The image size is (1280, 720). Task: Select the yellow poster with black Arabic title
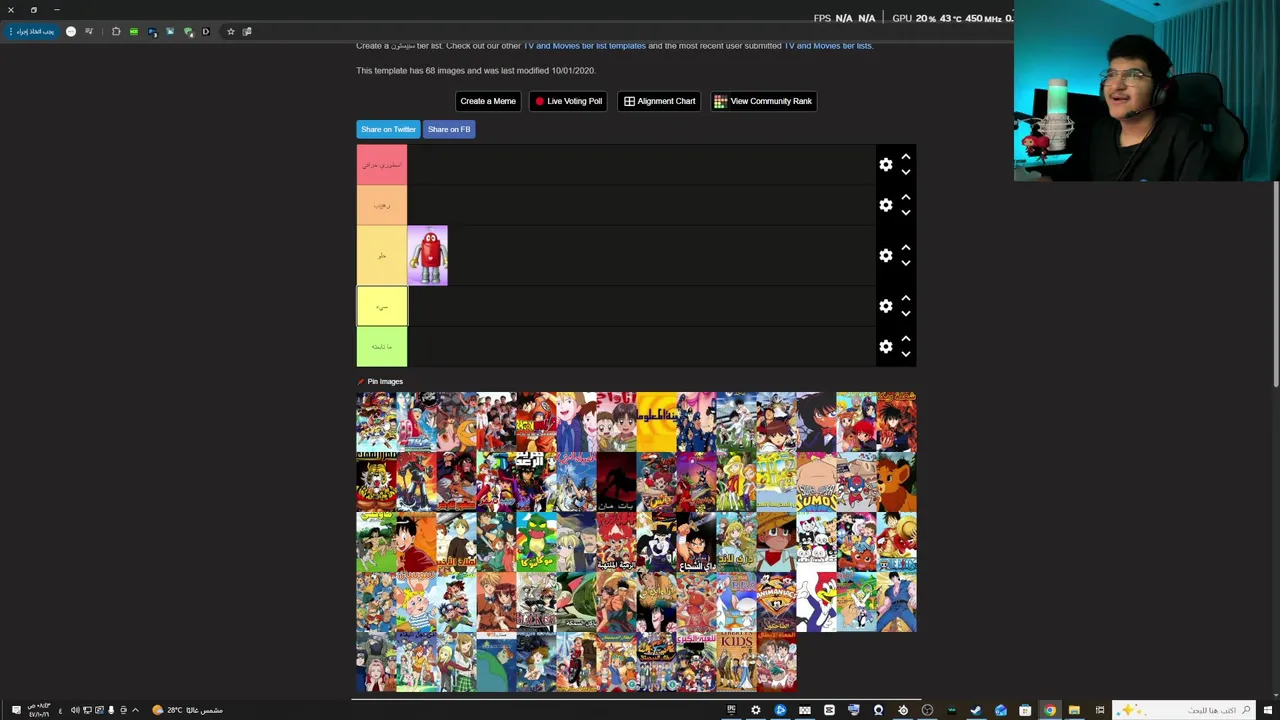pos(656,422)
